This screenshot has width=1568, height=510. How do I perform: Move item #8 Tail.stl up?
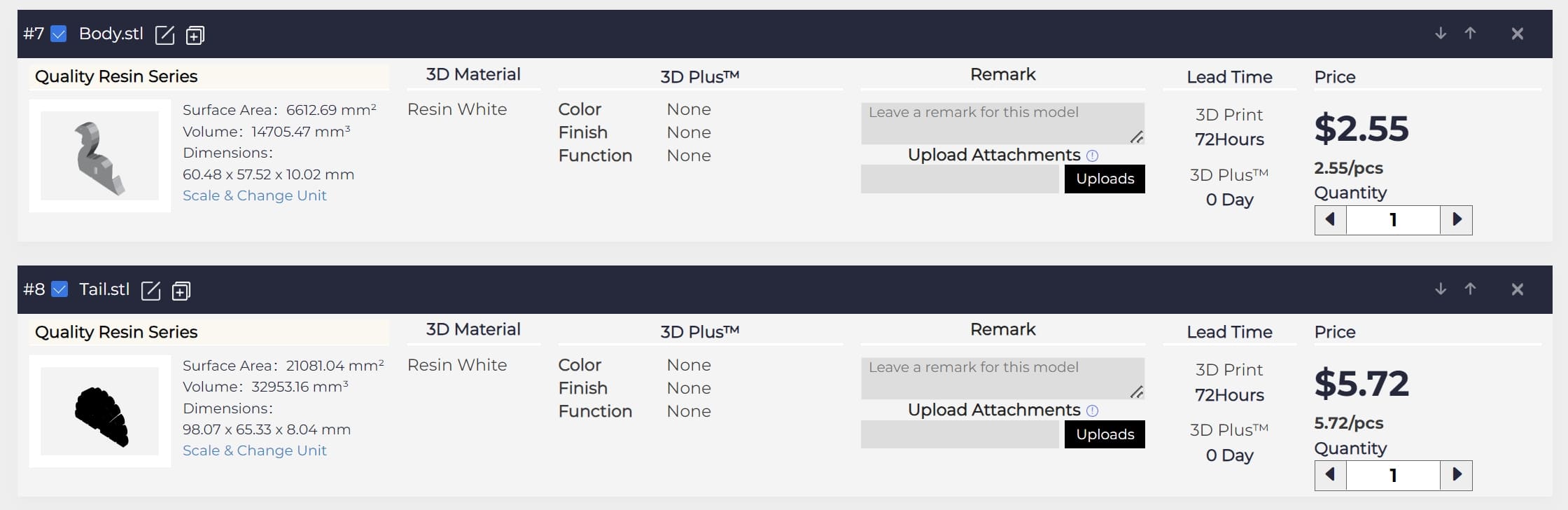point(1470,289)
